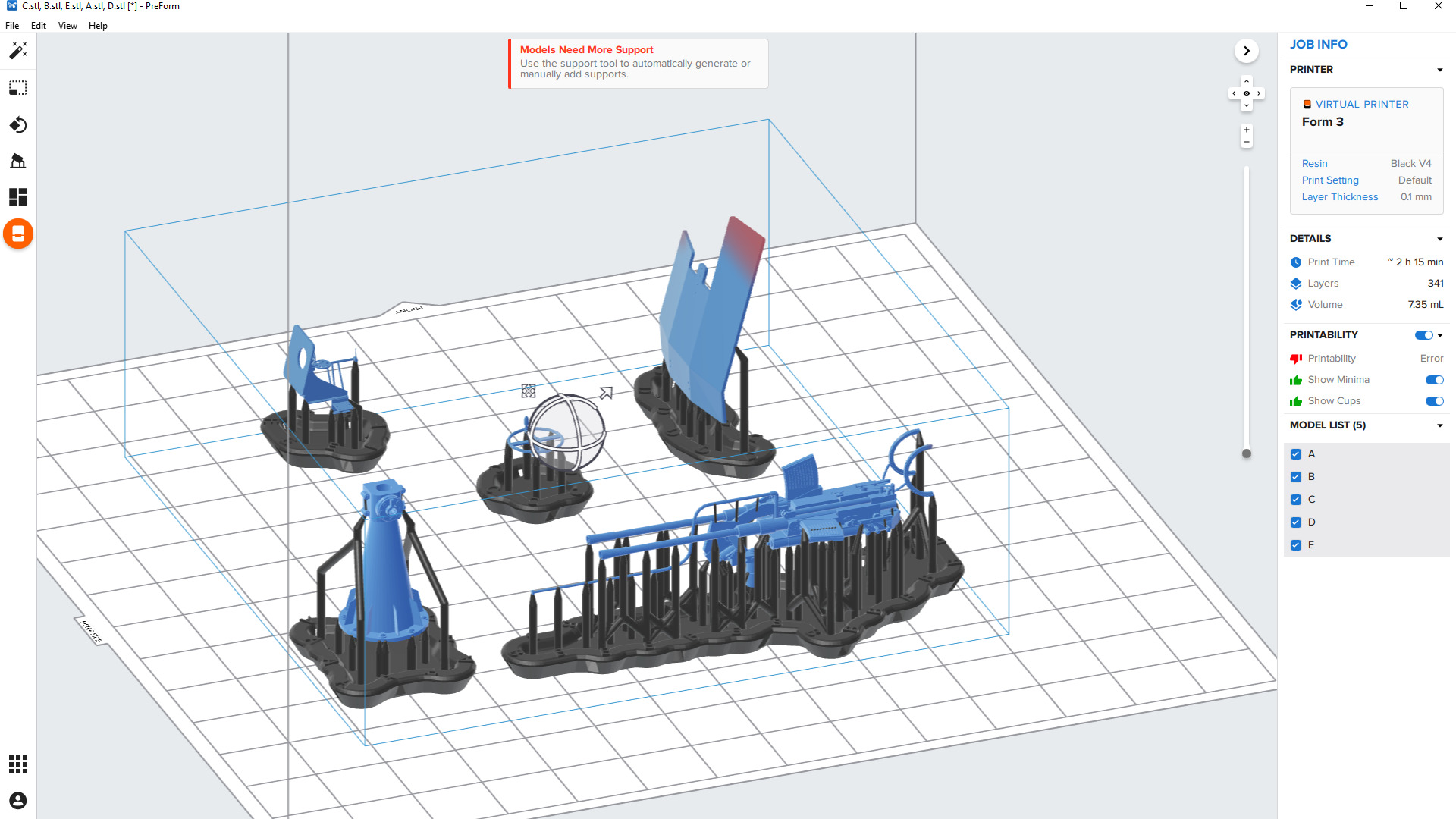Click the green thumbs-up Show Minima icon
Screen dimensions: 1456x819
pos(1296,380)
